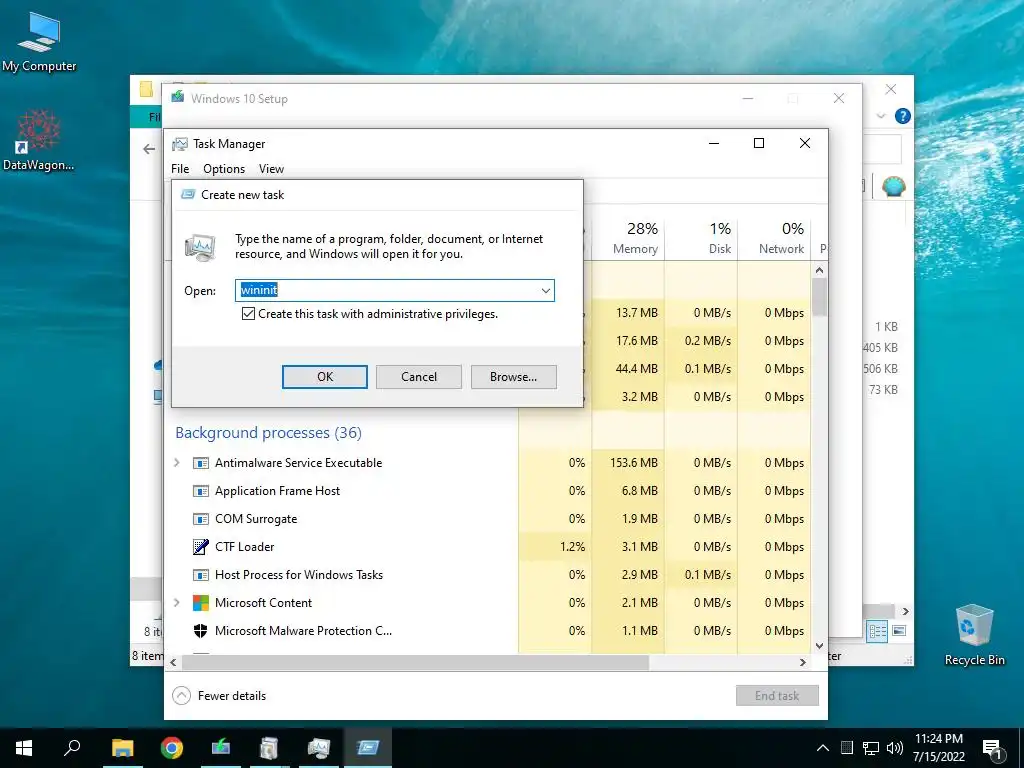Switch explorer to large icons view
The height and width of the screenshot is (768, 1024).
(899, 631)
